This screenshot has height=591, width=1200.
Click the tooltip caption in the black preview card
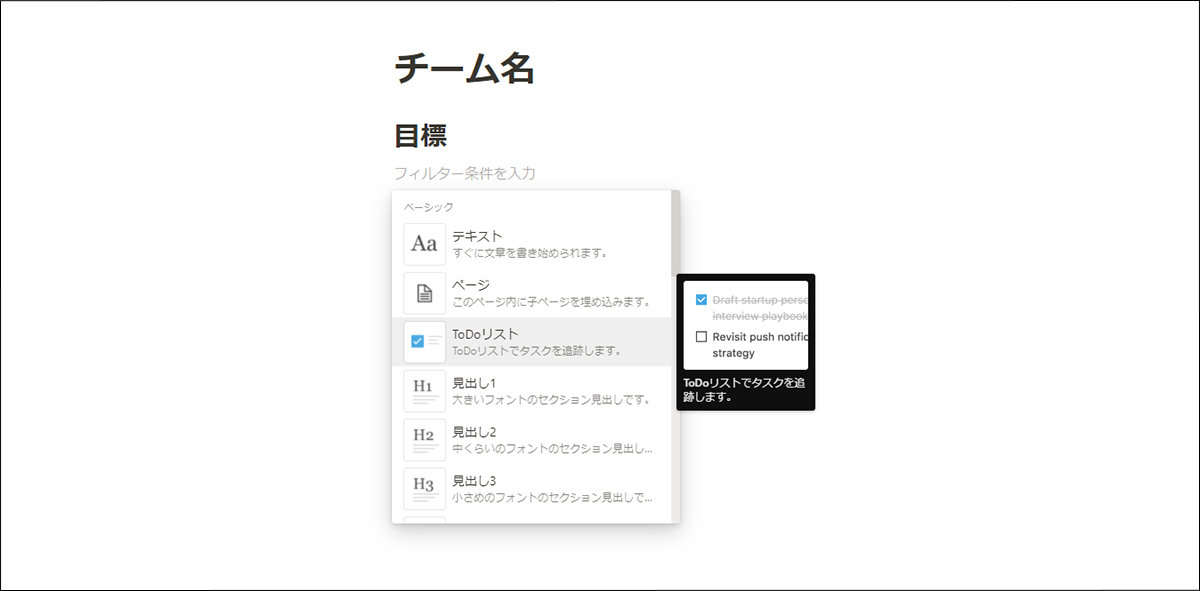(744, 389)
